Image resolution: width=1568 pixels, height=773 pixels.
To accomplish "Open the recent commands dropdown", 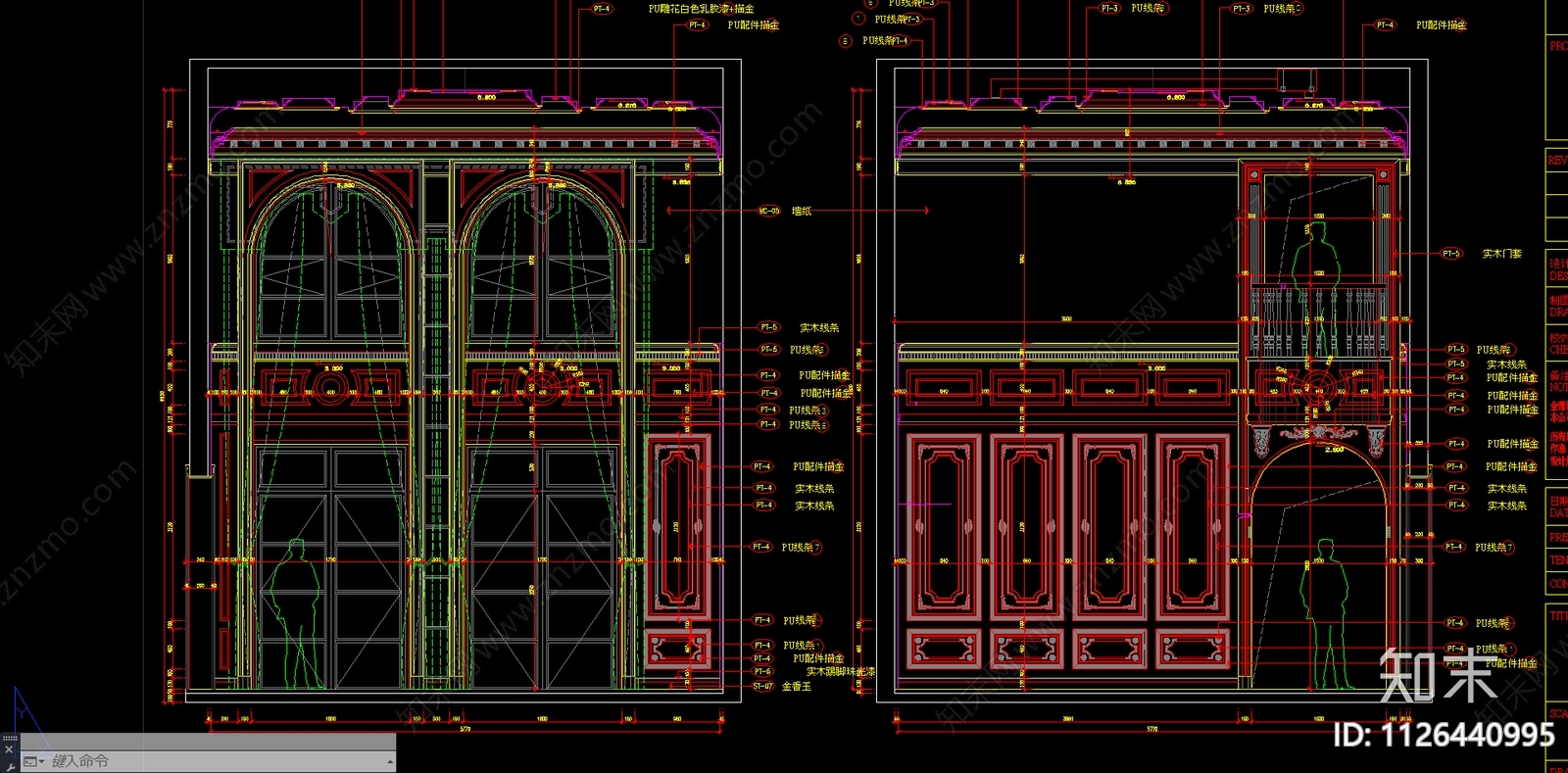I will tap(34, 761).
